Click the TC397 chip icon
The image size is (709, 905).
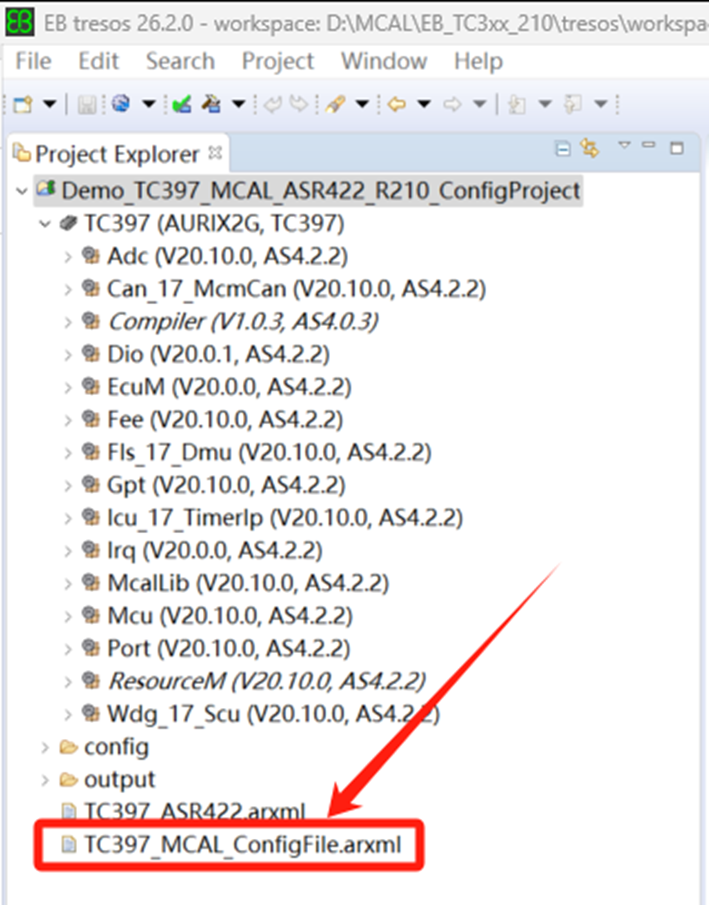click(x=68, y=223)
